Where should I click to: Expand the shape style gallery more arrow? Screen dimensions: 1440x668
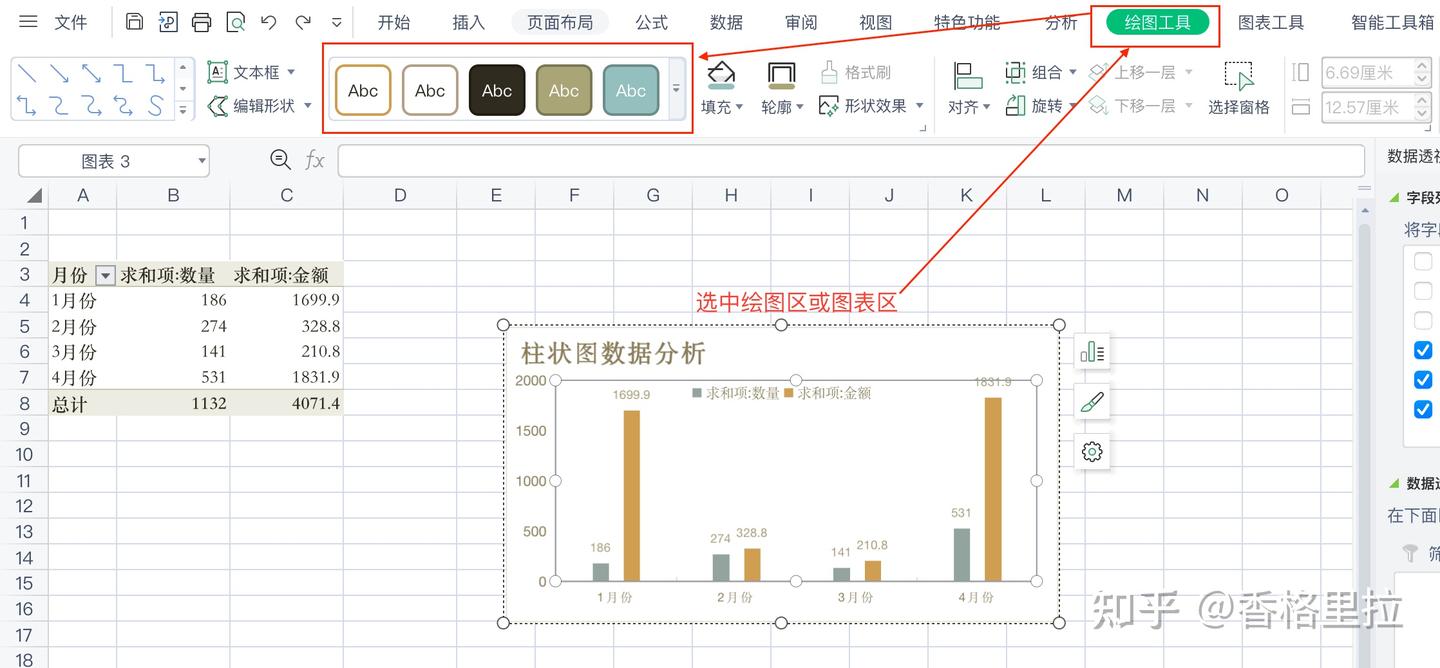point(676,88)
